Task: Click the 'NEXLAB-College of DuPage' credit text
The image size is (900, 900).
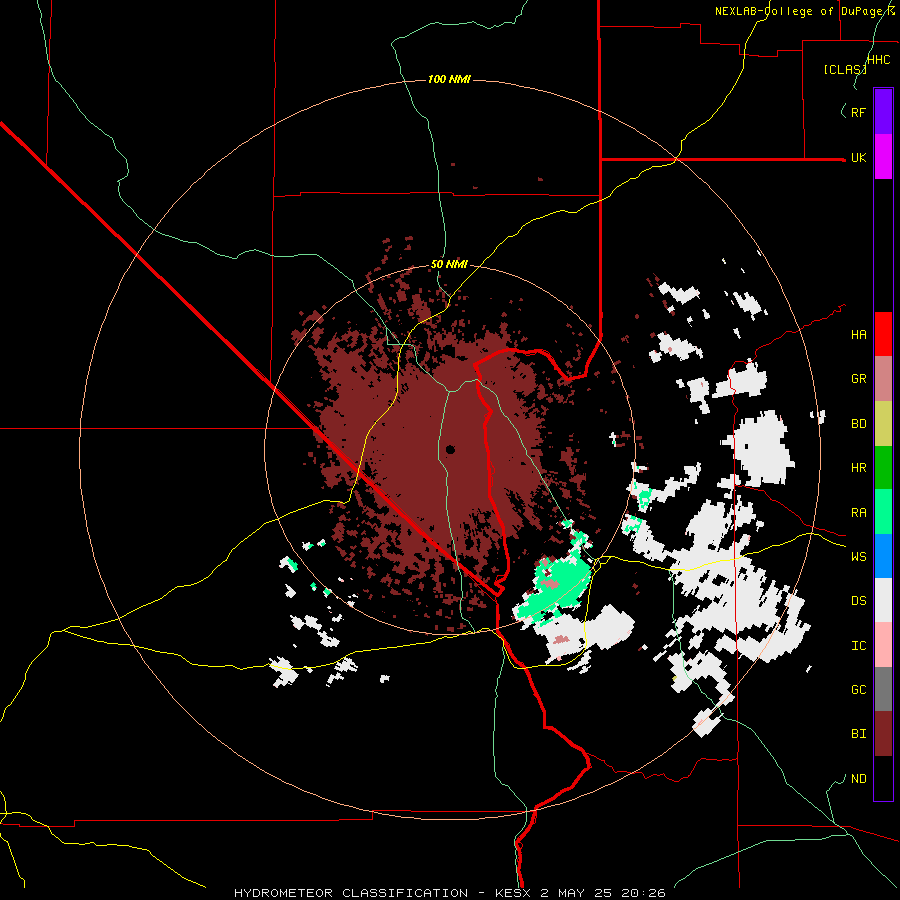Action: click(x=800, y=11)
